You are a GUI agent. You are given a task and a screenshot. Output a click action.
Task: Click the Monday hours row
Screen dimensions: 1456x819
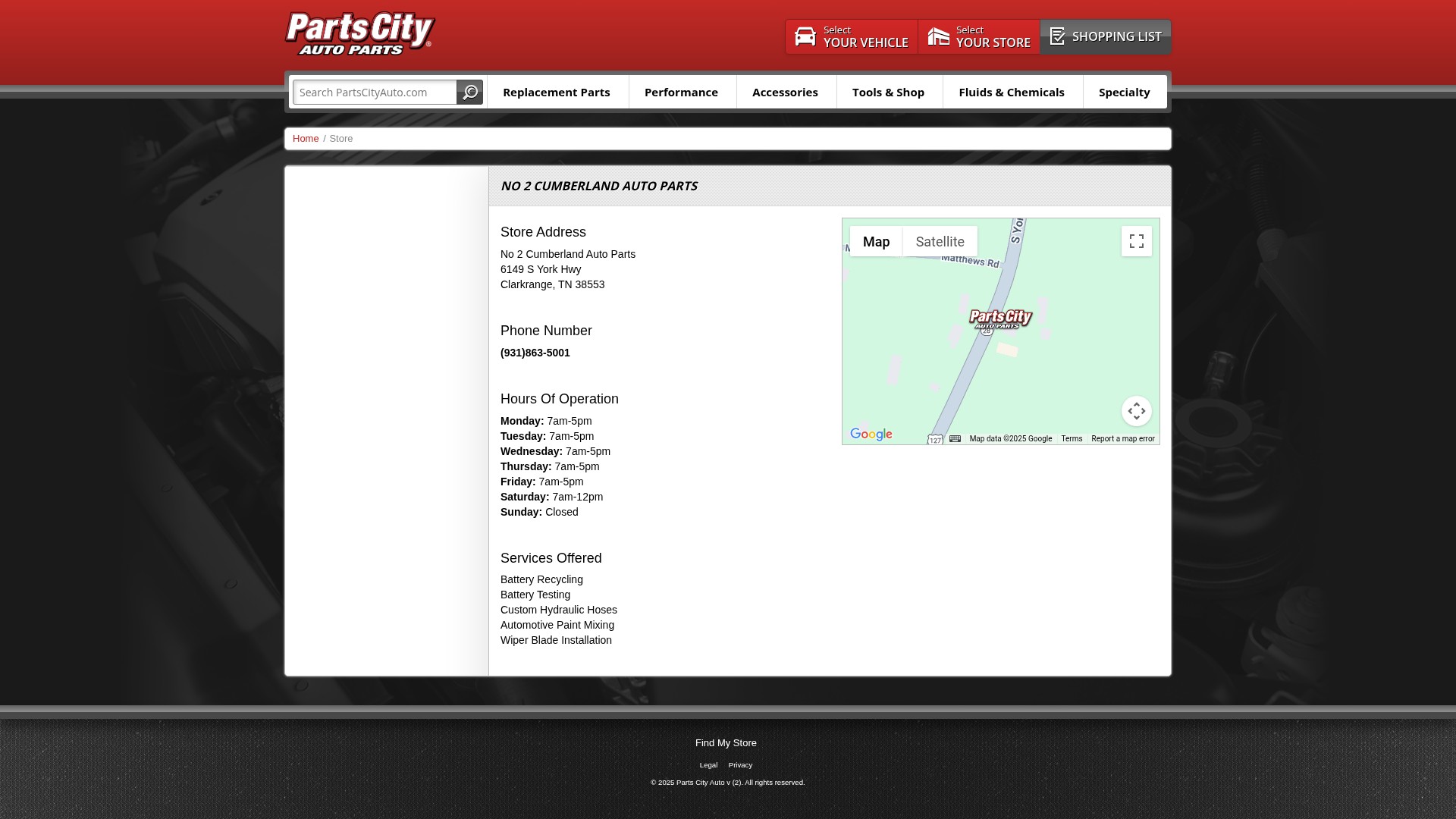click(546, 421)
